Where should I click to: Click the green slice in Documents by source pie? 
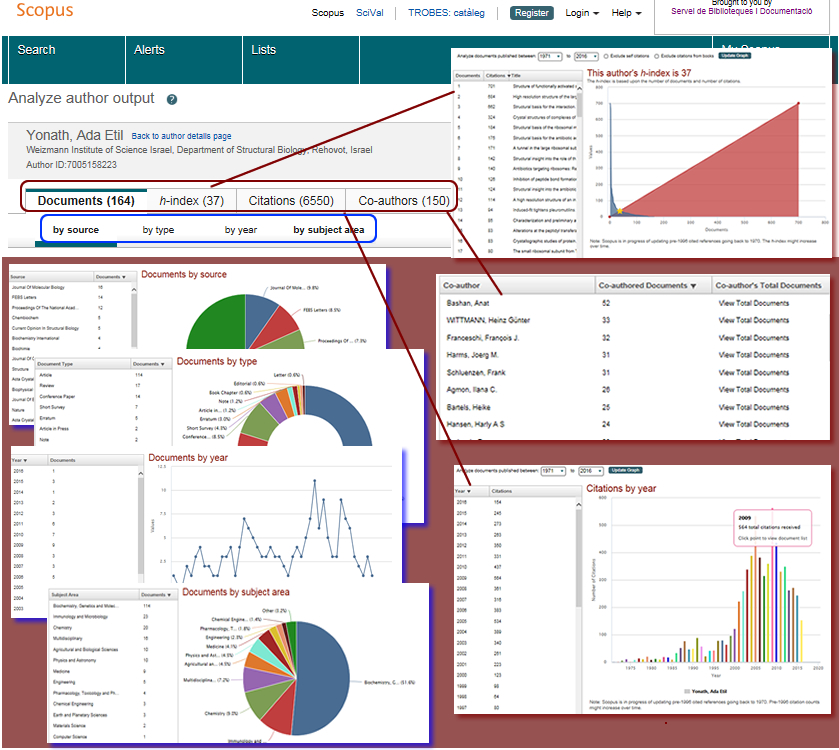pyautogui.click(x=219, y=324)
